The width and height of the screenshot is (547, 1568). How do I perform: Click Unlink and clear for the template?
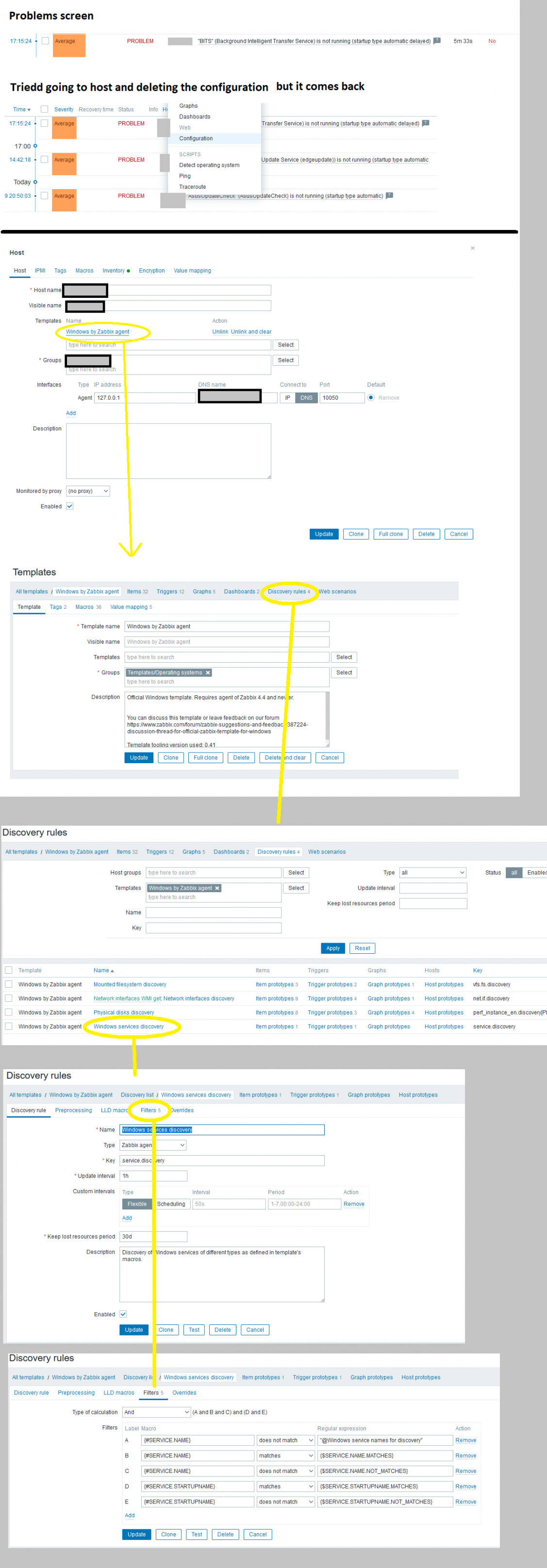tap(251, 332)
